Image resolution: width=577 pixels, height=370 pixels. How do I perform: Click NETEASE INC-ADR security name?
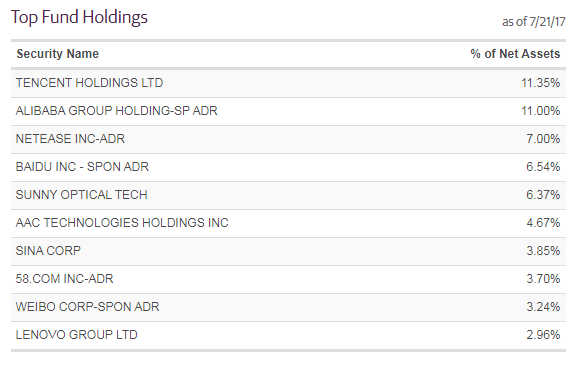pyautogui.click(x=70, y=139)
